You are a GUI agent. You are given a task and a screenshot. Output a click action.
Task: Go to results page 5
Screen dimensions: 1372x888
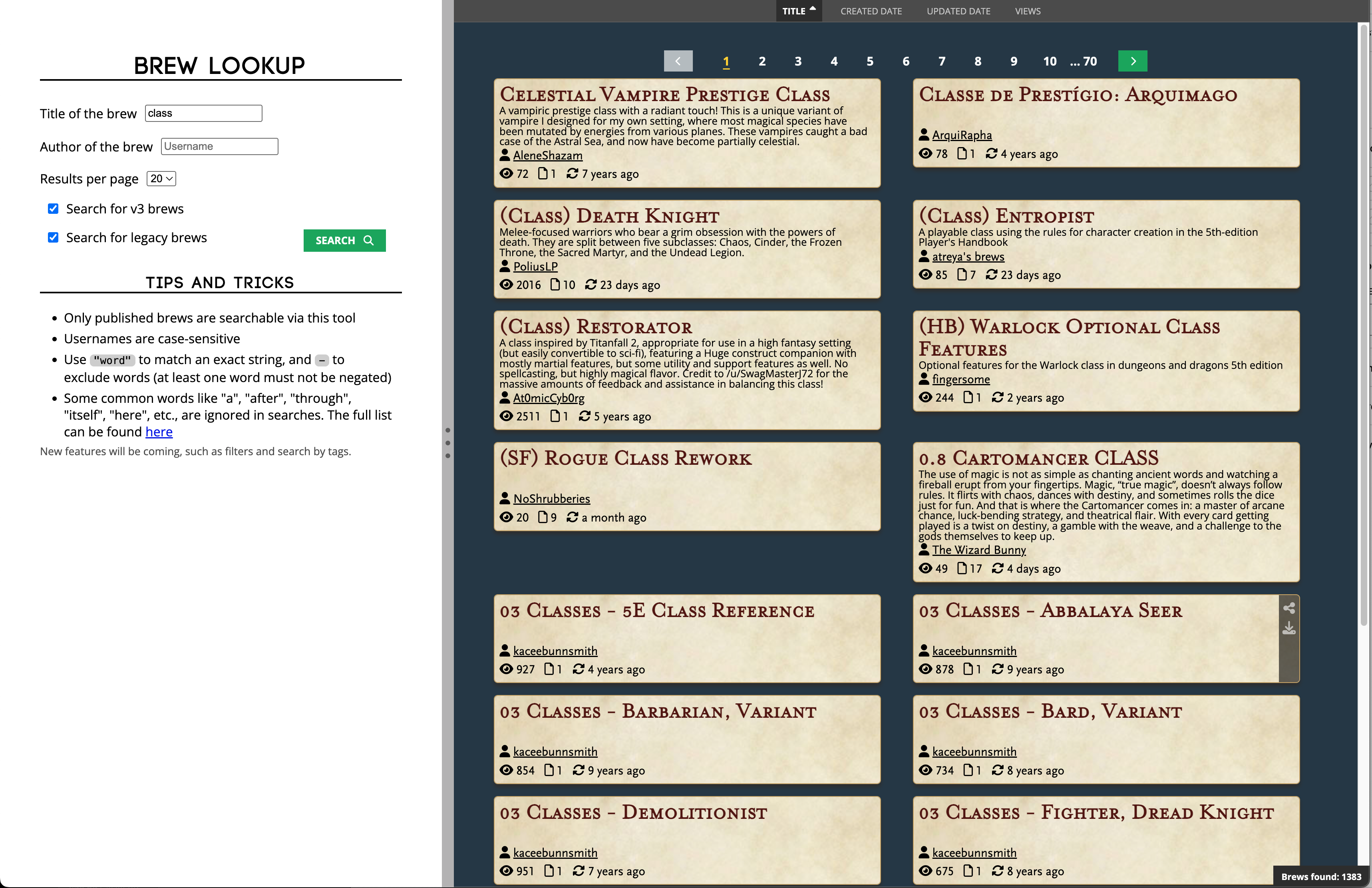[x=869, y=61]
